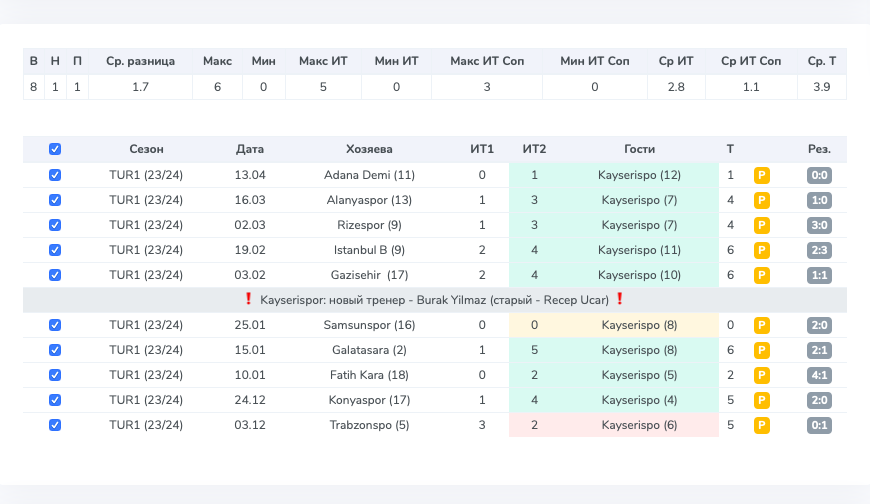
Task: Click yellow P icon in Samsunspor row
Action: click(x=762, y=325)
